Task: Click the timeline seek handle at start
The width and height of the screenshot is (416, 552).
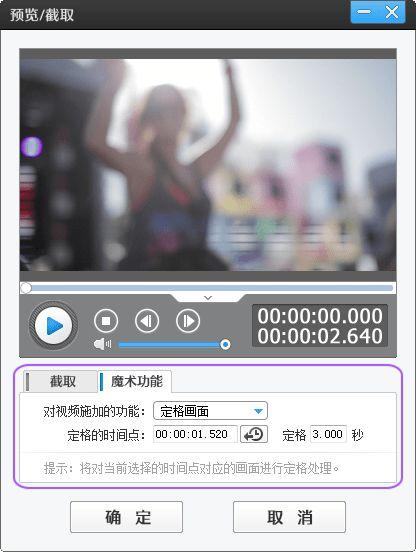Action: pos(26,288)
